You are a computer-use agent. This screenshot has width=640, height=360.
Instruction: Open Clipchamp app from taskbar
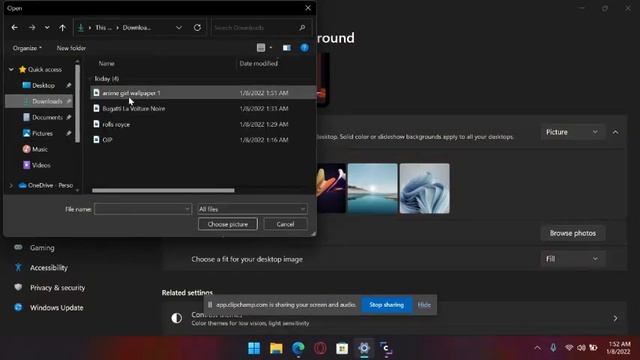(386, 348)
